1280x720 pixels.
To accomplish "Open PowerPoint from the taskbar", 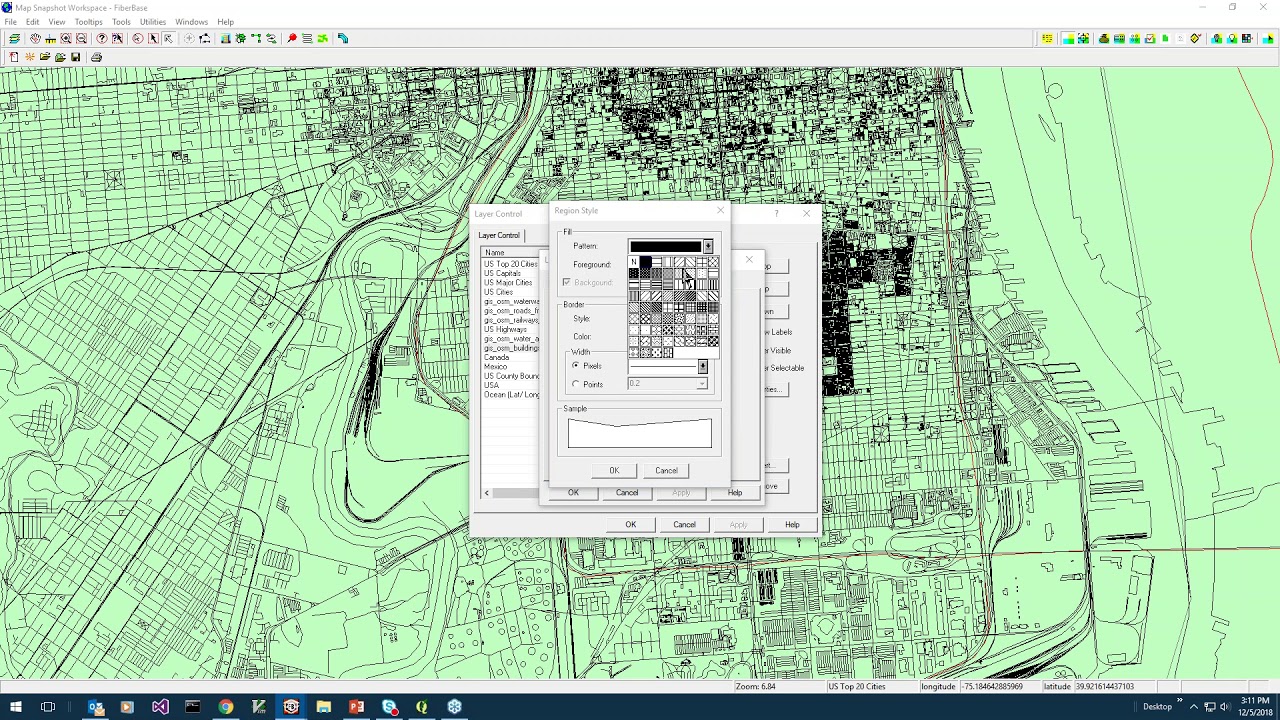I will (356, 707).
